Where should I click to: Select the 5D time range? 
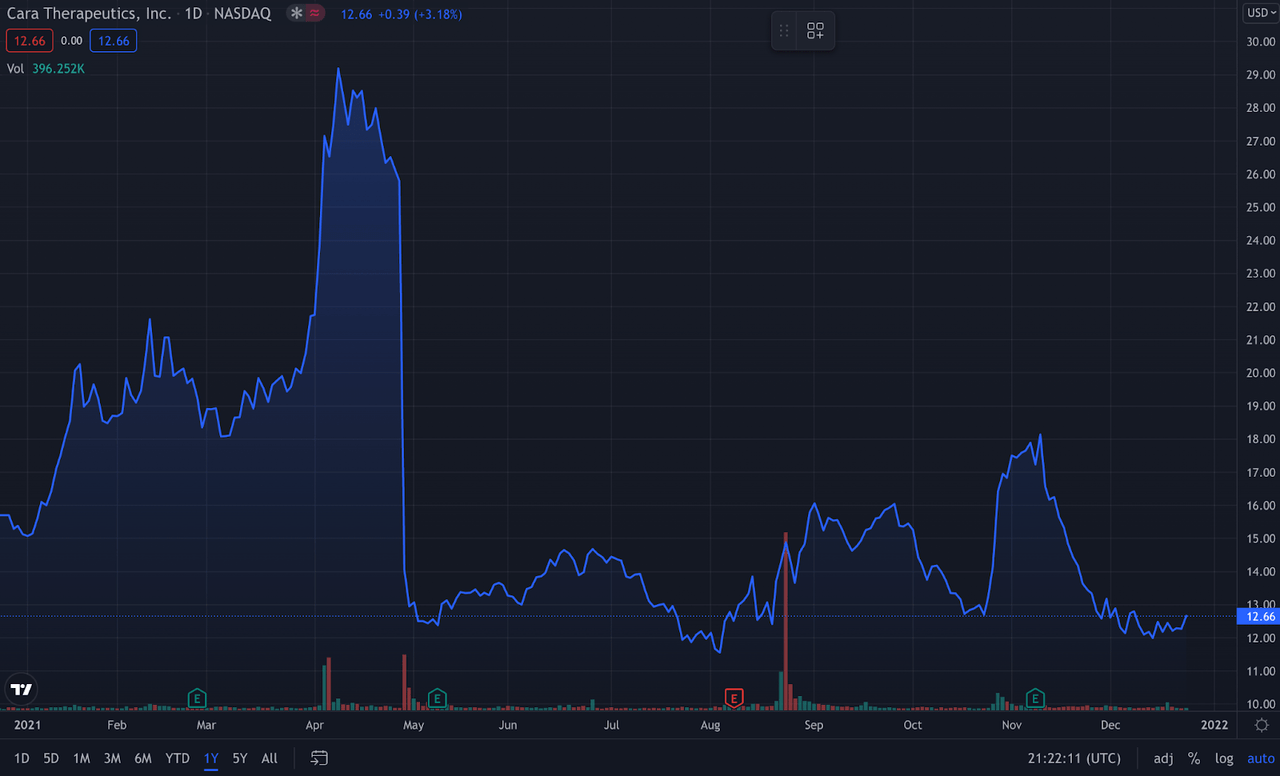(51, 759)
